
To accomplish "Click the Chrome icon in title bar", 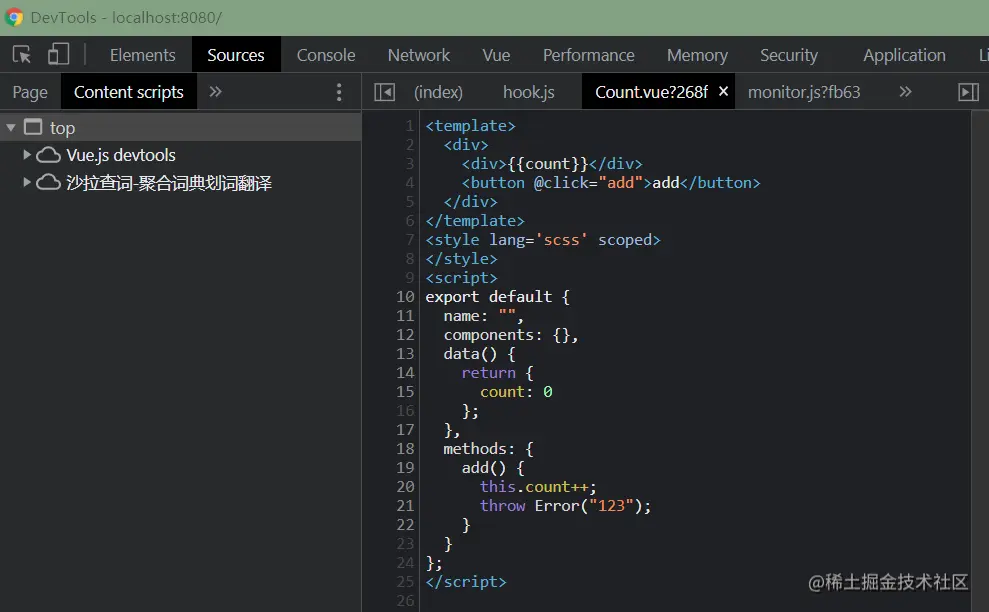I will click(x=14, y=17).
